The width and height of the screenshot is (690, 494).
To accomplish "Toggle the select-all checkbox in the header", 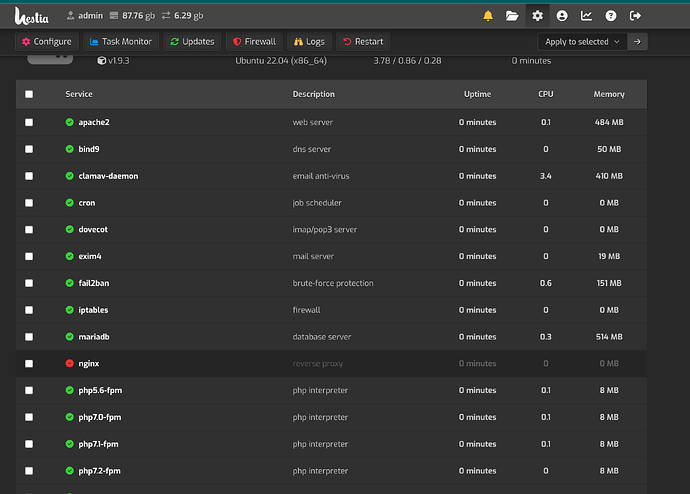I will pyautogui.click(x=29, y=94).
